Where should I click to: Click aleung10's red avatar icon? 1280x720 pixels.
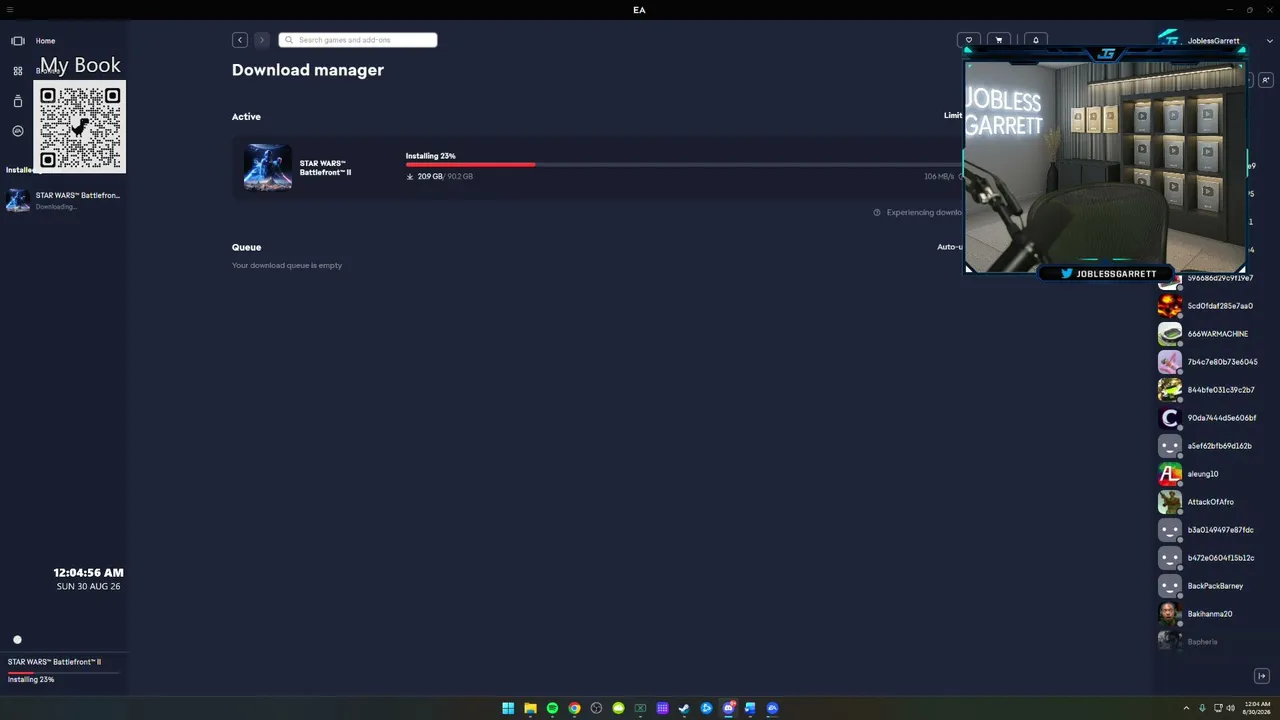(1169, 474)
